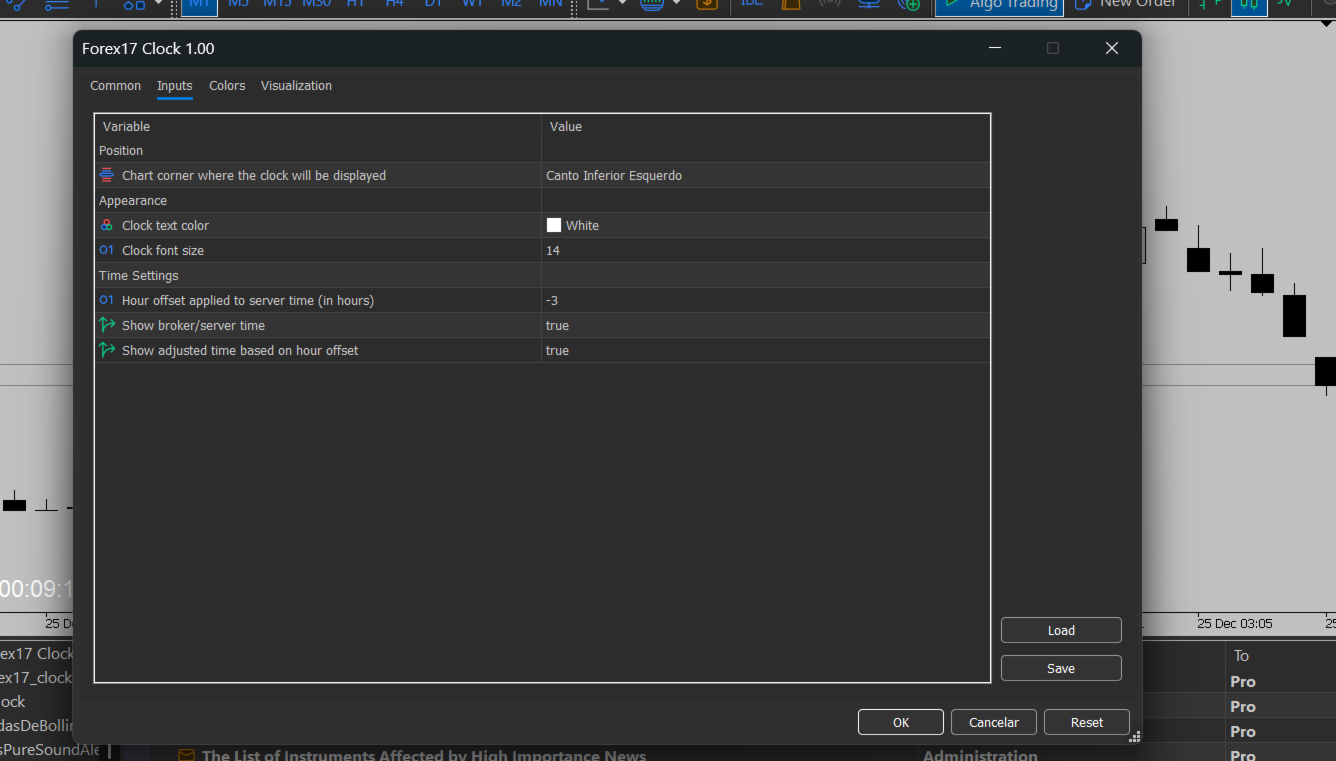Viewport: 1336px width, 761px height.
Task: Select the Position section row
Action: 542,150
